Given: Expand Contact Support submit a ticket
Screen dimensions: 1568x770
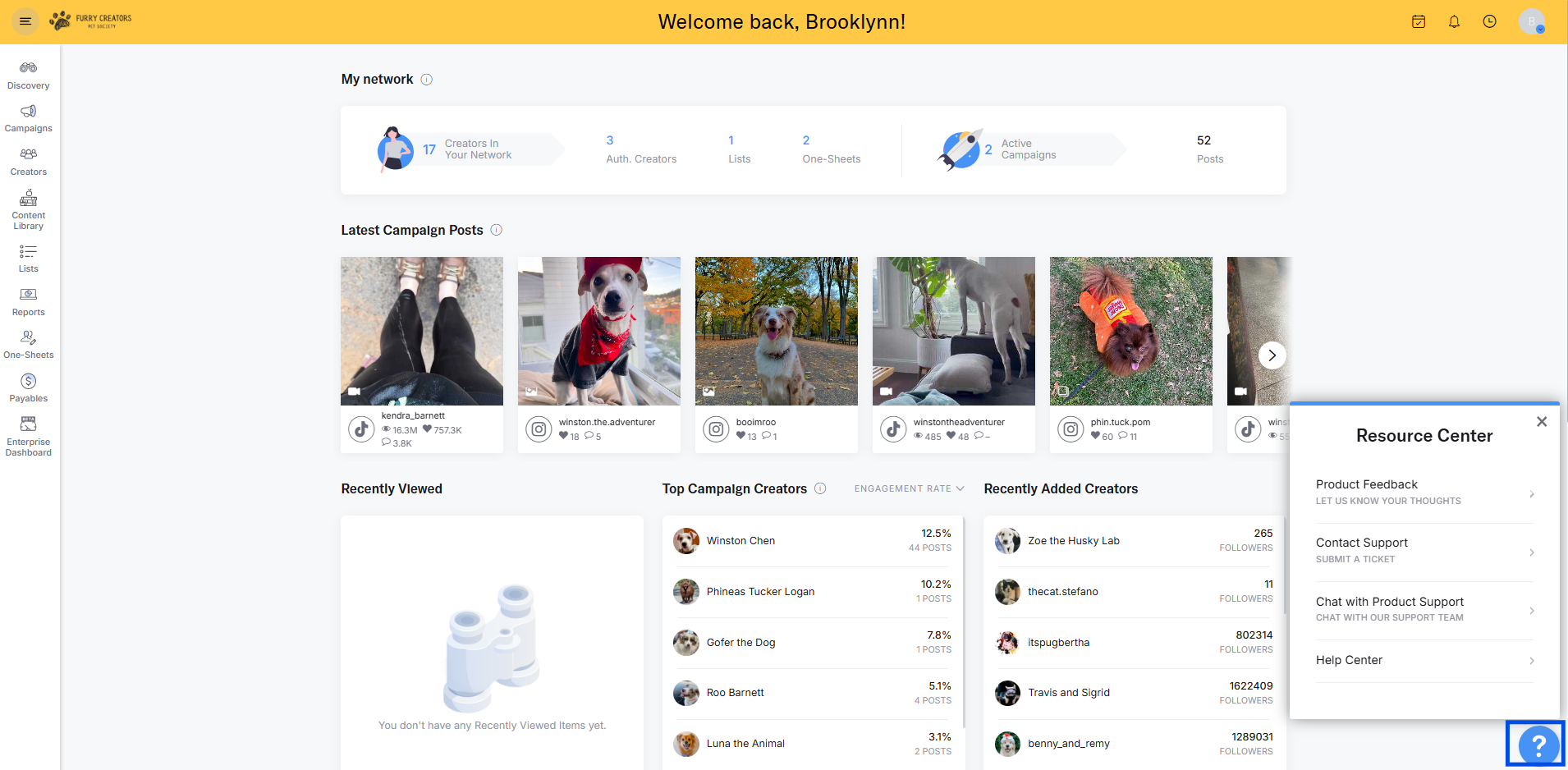Looking at the screenshot, I should coord(1424,551).
